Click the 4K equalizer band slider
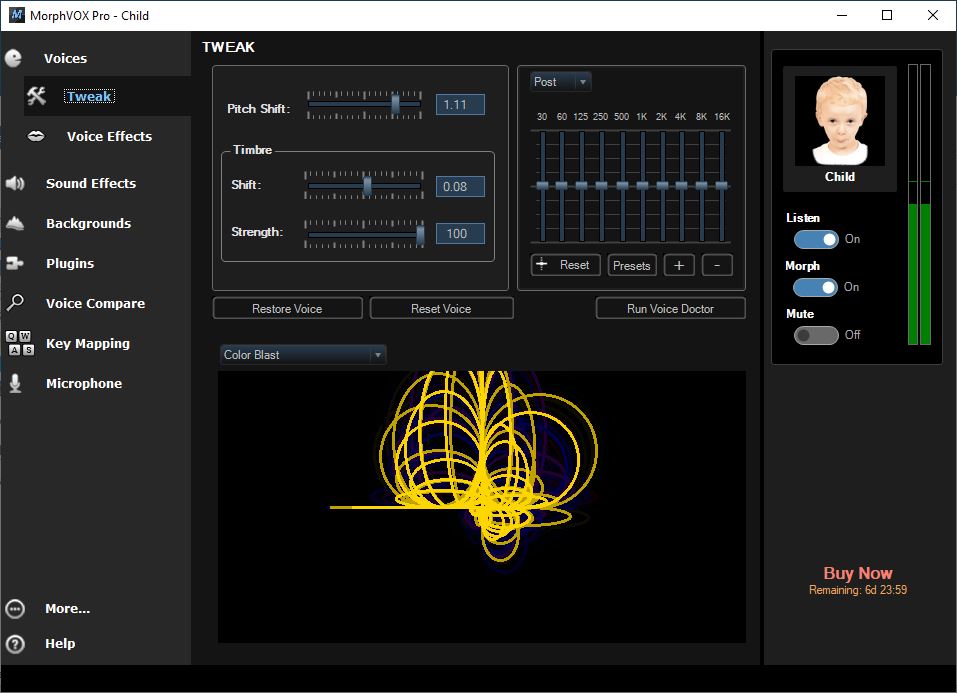The image size is (957, 693). [682, 186]
